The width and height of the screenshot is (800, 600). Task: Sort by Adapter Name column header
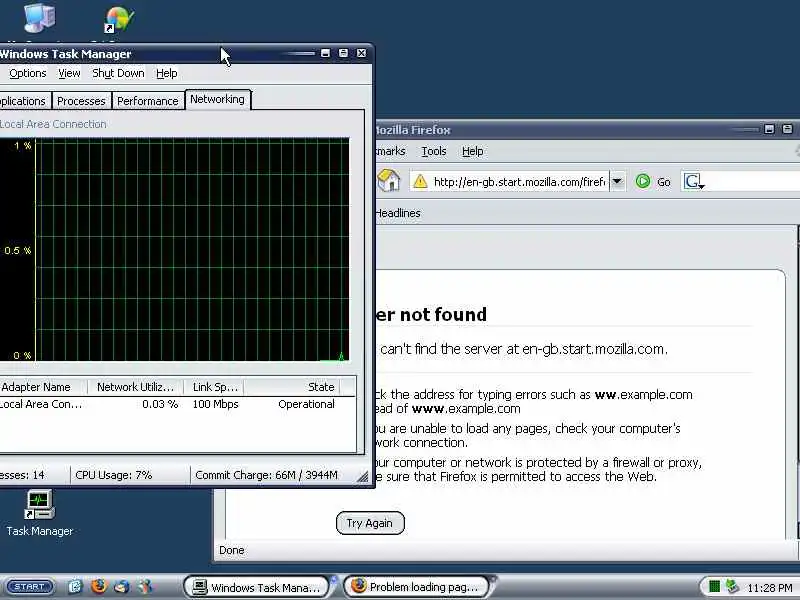(x=43, y=387)
